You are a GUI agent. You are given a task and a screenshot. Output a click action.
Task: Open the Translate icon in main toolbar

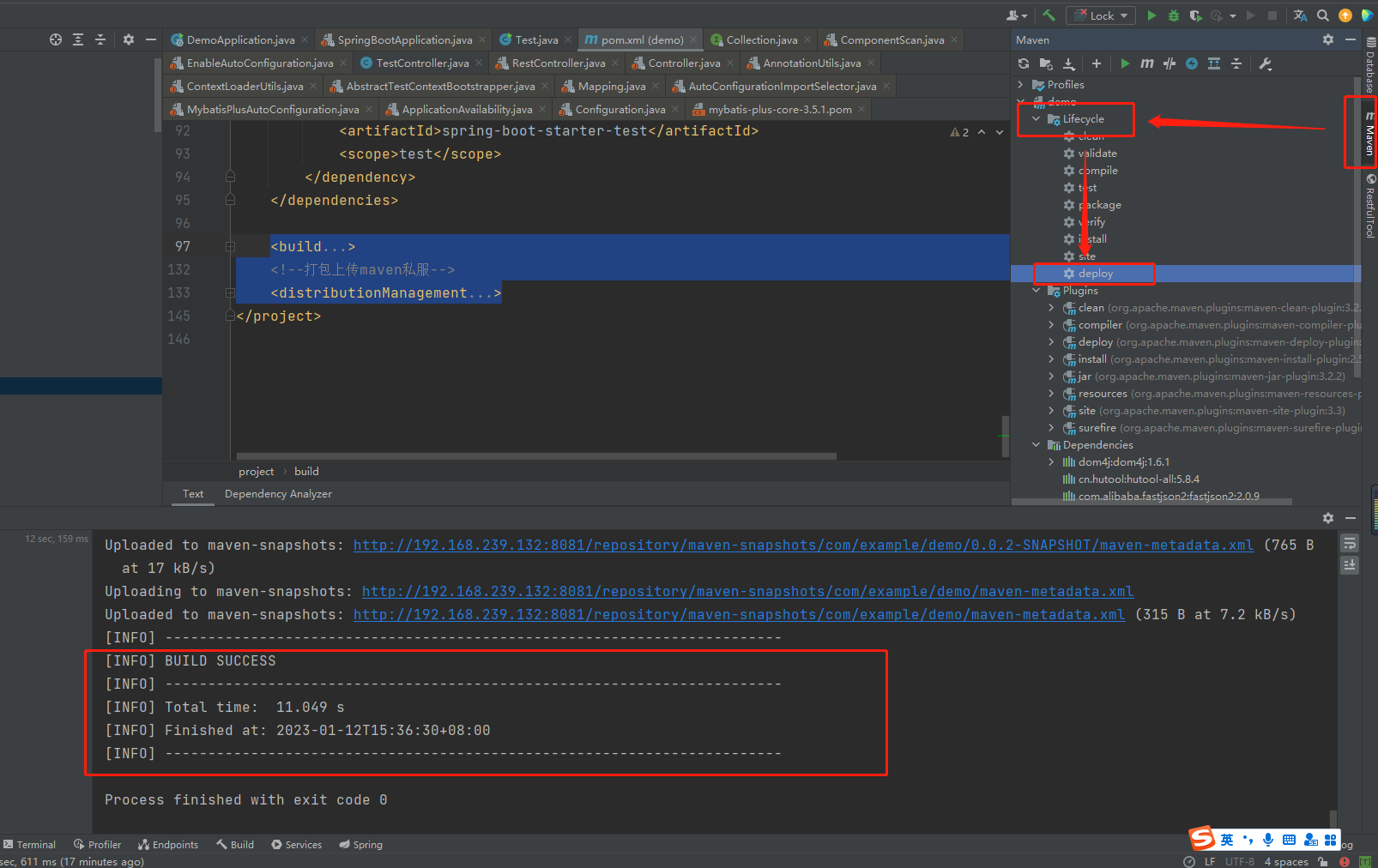(x=1301, y=15)
